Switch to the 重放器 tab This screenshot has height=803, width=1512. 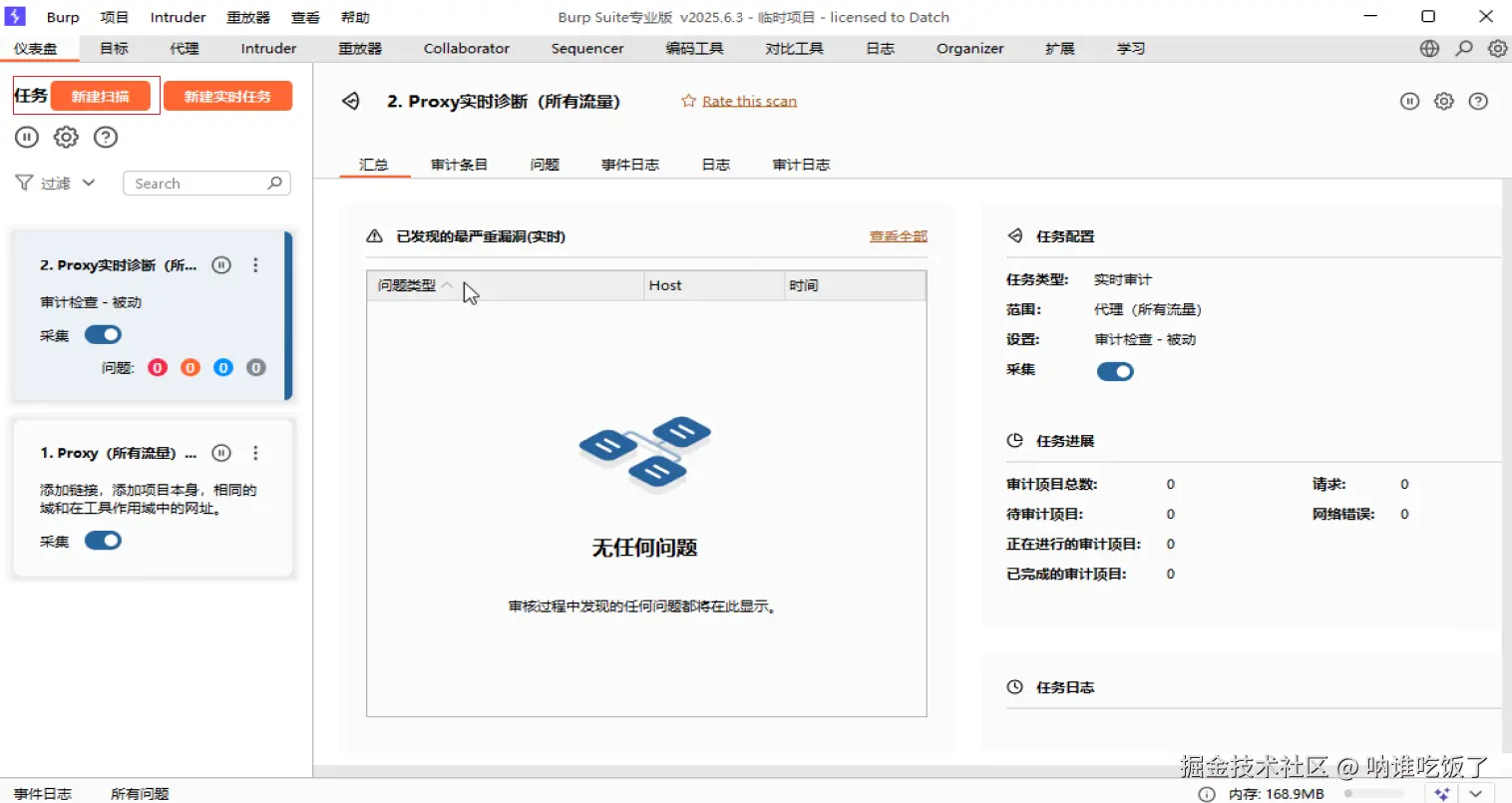click(360, 48)
